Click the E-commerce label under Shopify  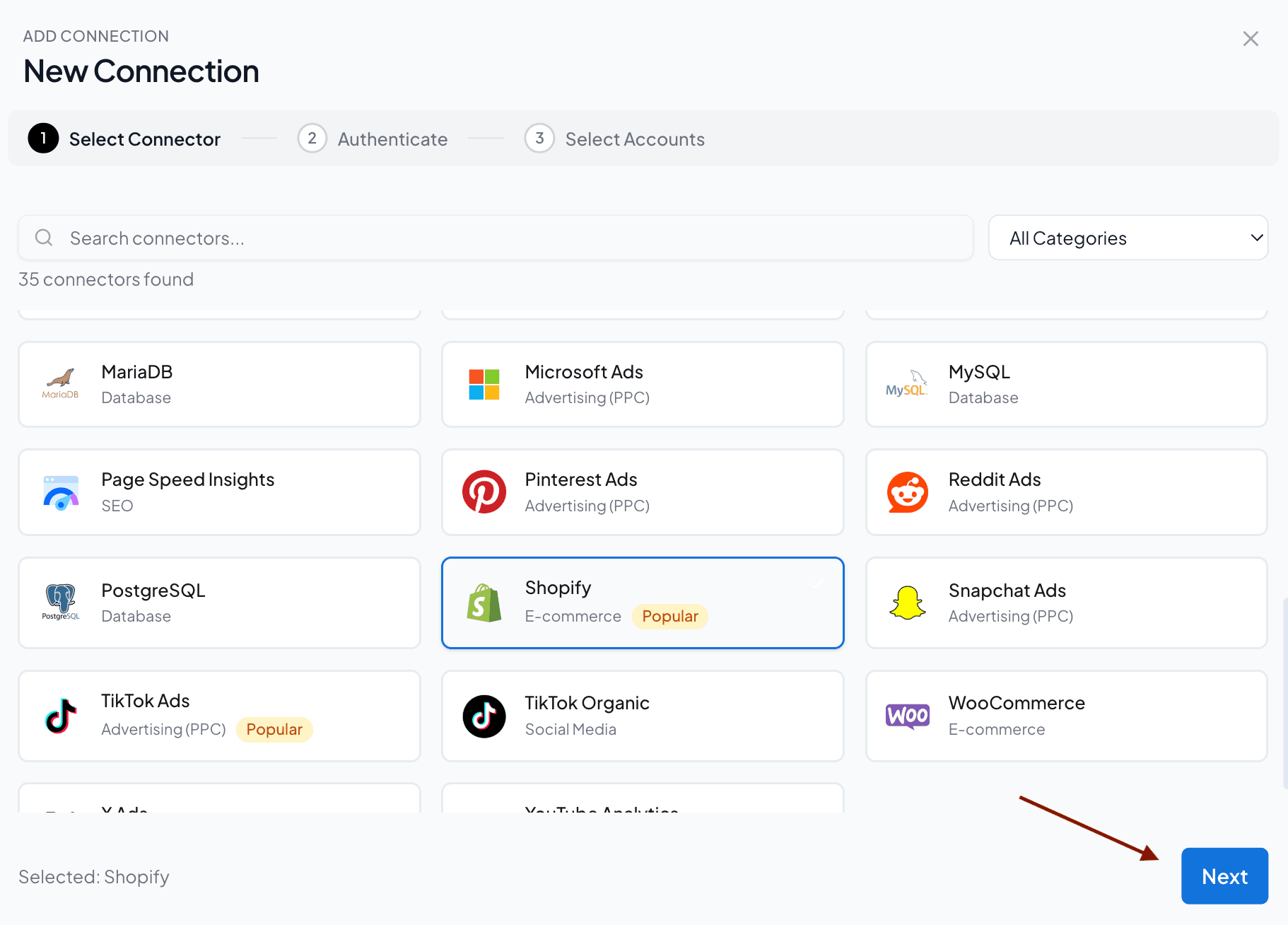coord(573,616)
